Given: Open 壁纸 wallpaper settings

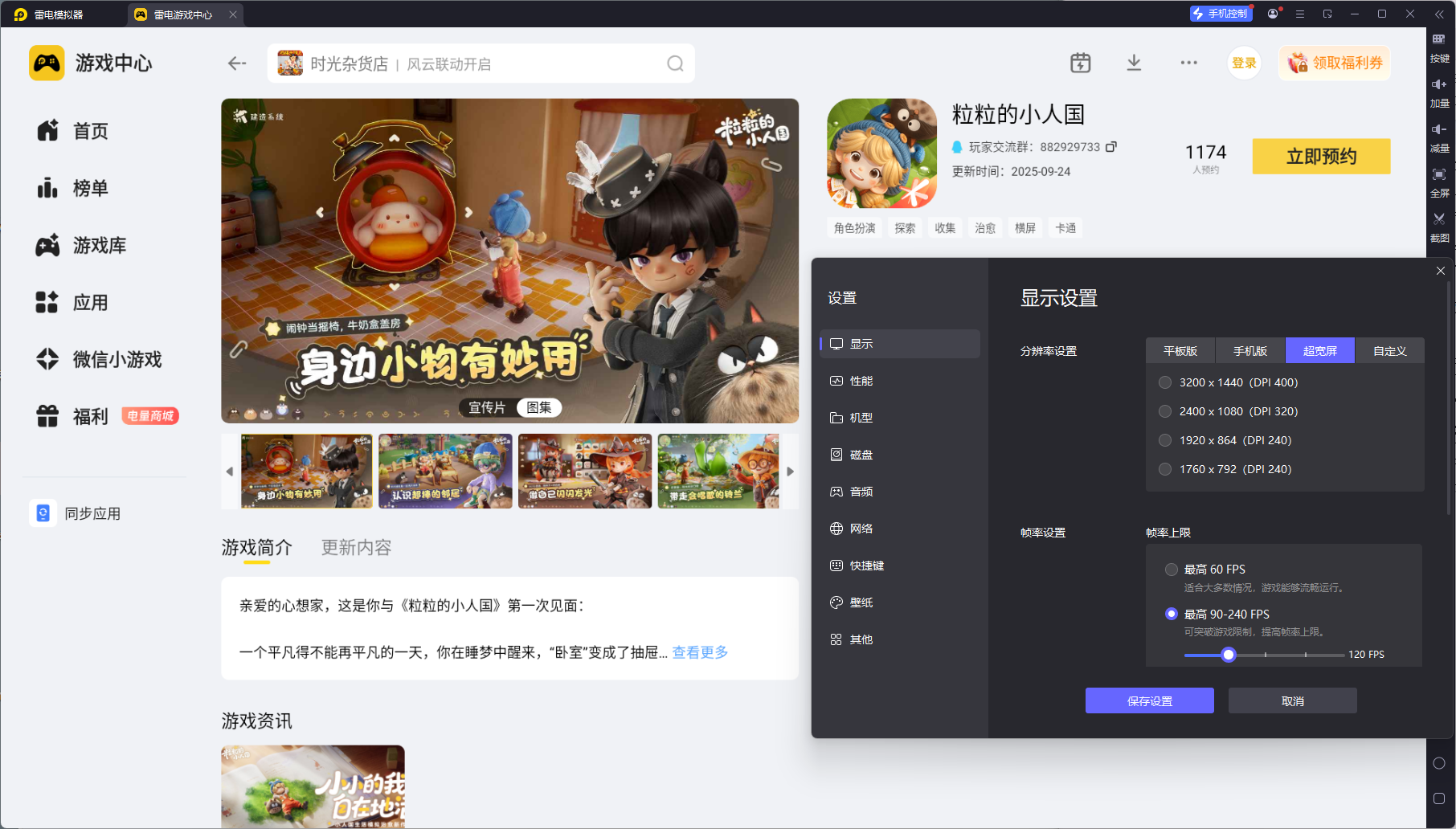Looking at the screenshot, I should coord(900,602).
